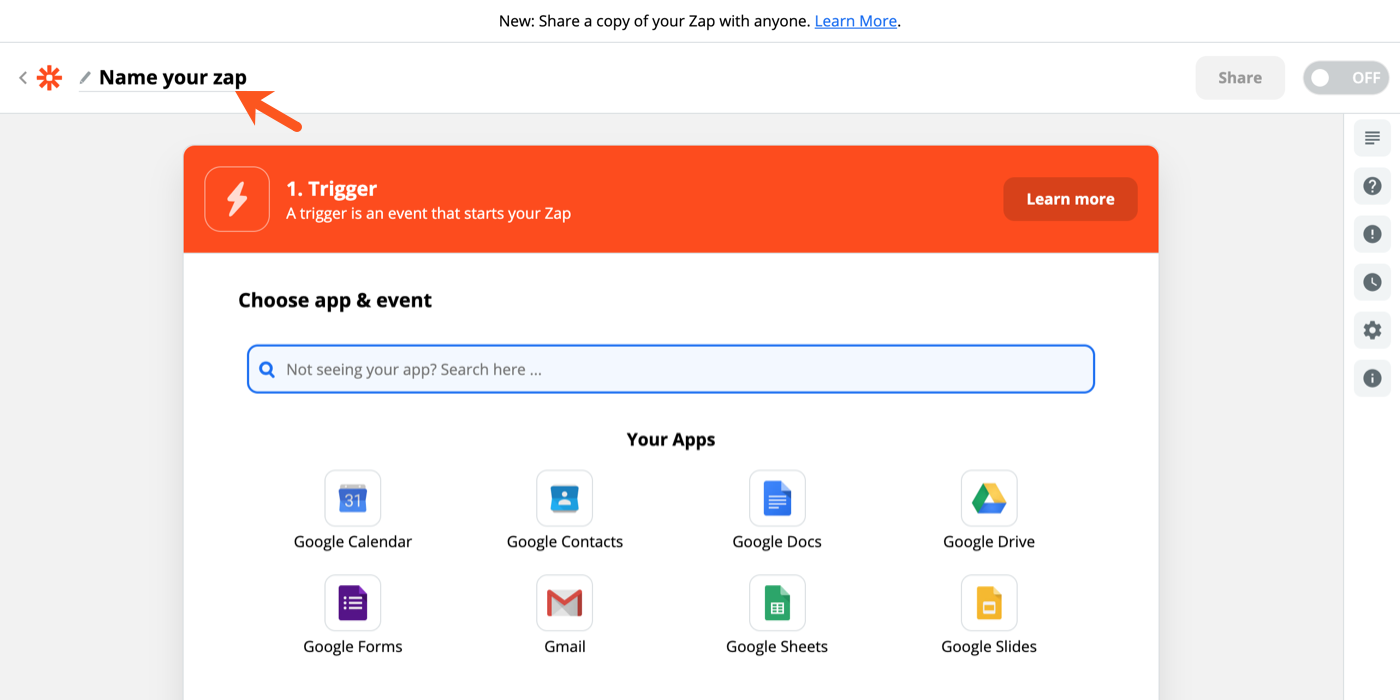The height and width of the screenshot is (700, 1400).
Task: Select Google Forms from Your Apps
Action: pyautogui.click(x=352, y=602)
